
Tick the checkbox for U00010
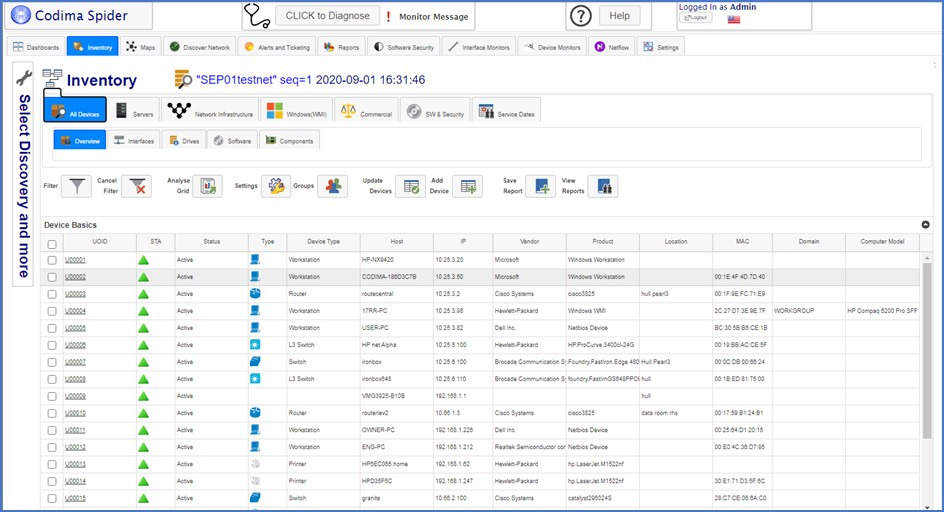point(52,413)
